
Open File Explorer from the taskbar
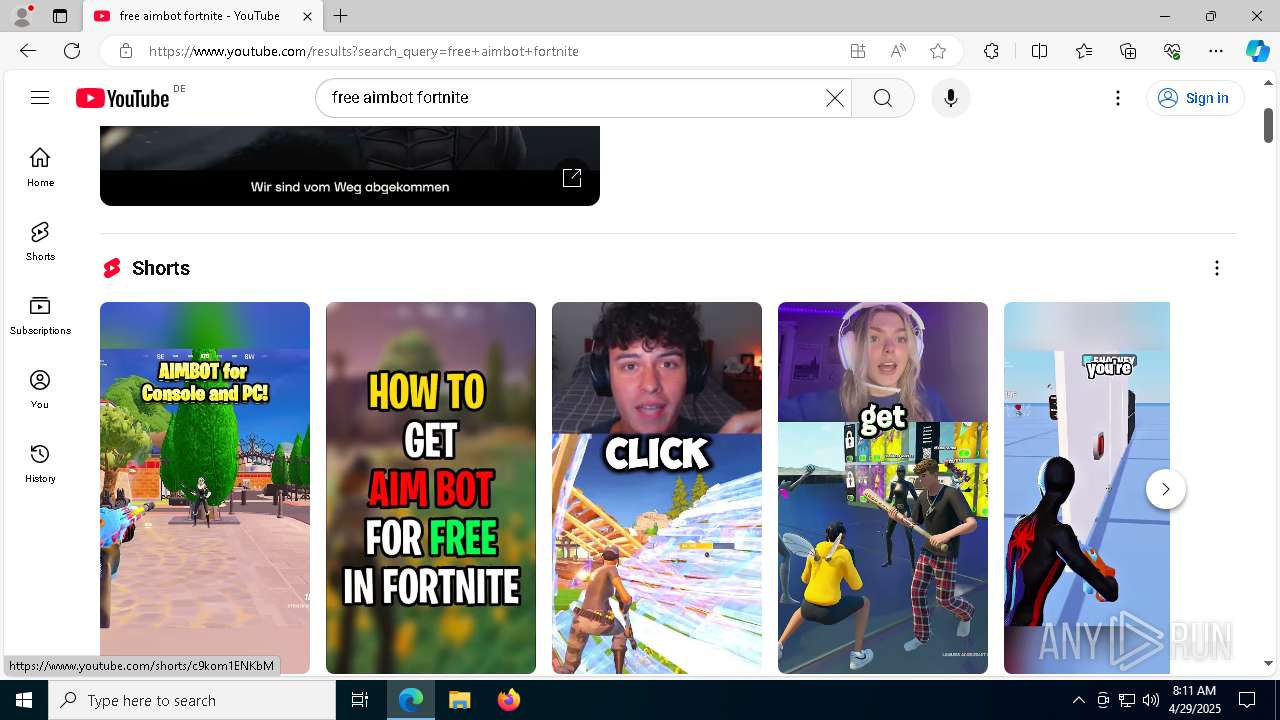pyautogui.click(x=459, y=701)
